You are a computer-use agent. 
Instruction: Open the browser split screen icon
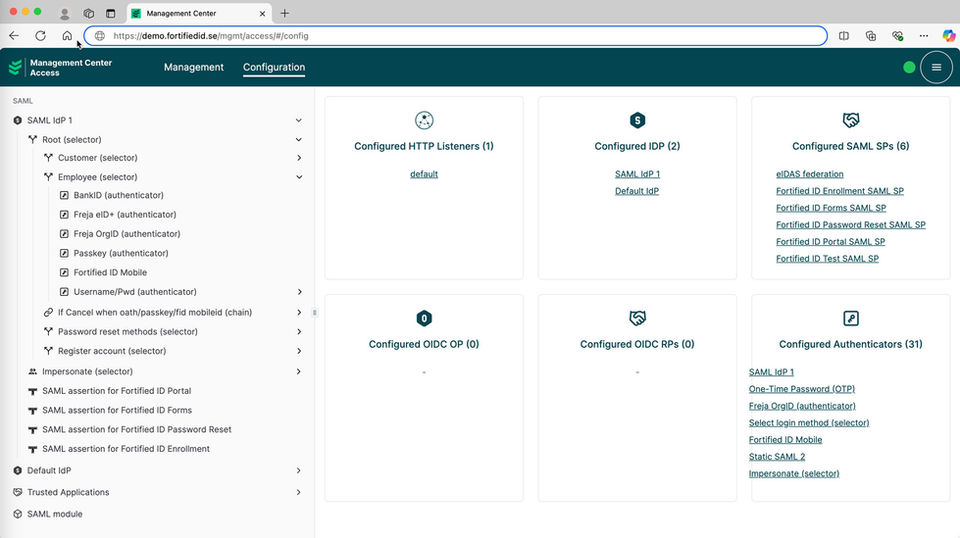pos(844,35)
